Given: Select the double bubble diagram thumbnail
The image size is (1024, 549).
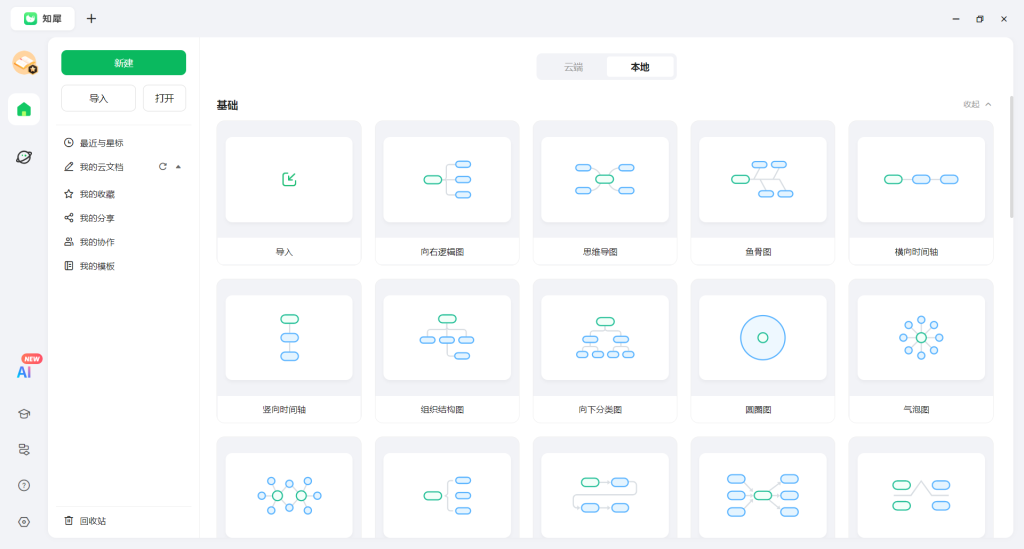Looking at the screenshot, I should point(289,495).
